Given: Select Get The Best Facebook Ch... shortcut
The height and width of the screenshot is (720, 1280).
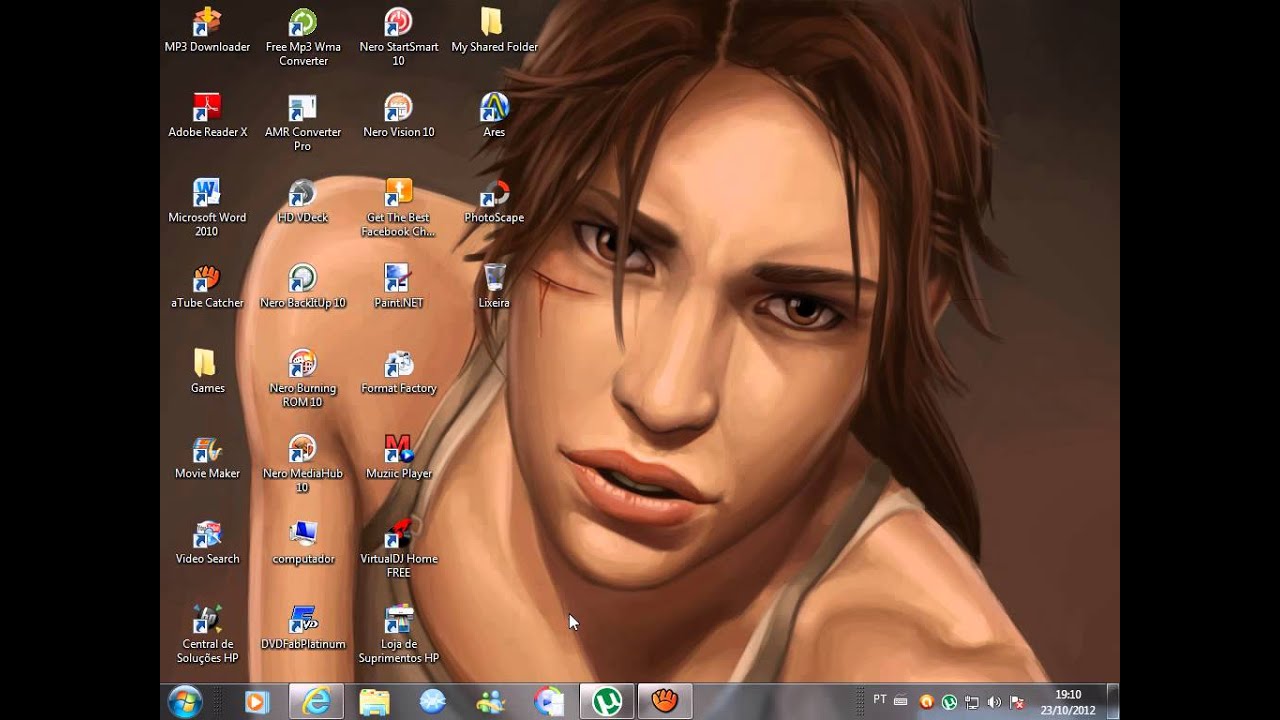Looking at the screenshot, I should [x=398, y=208].
